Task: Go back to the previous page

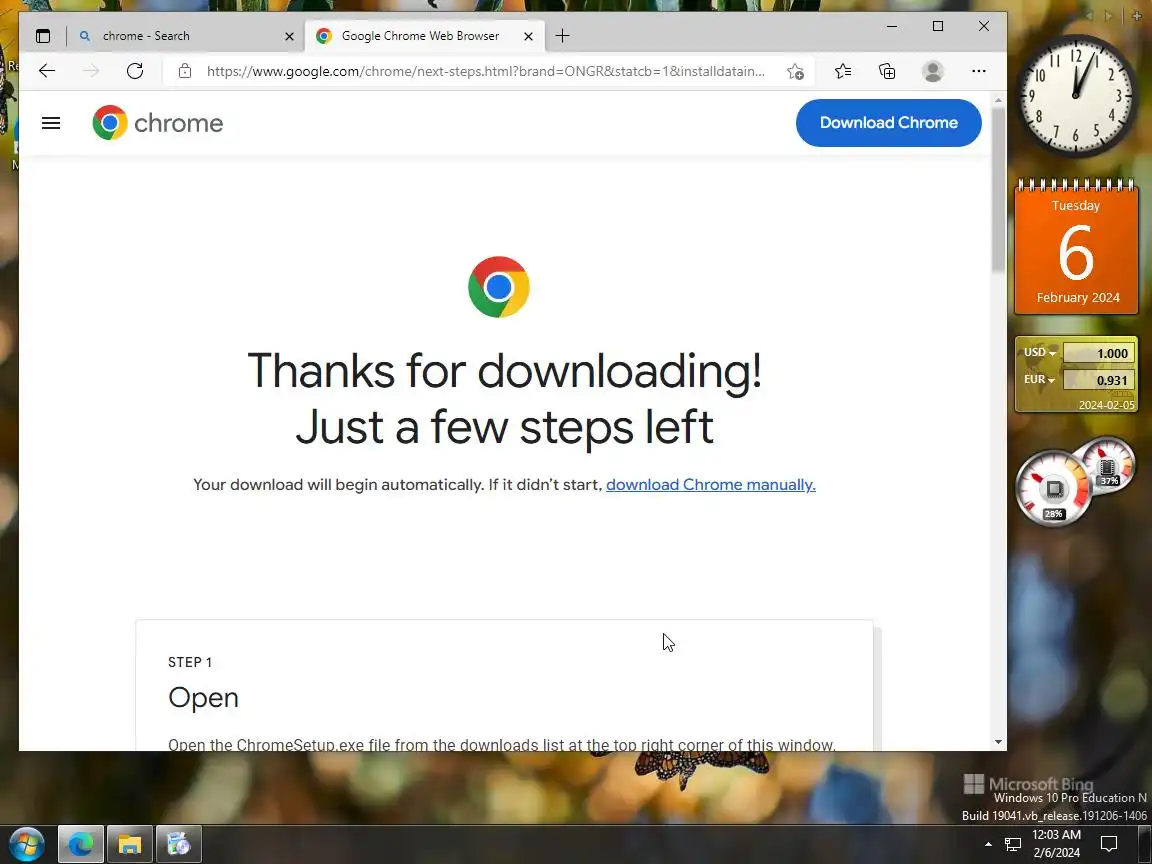Action: point(47,71)
